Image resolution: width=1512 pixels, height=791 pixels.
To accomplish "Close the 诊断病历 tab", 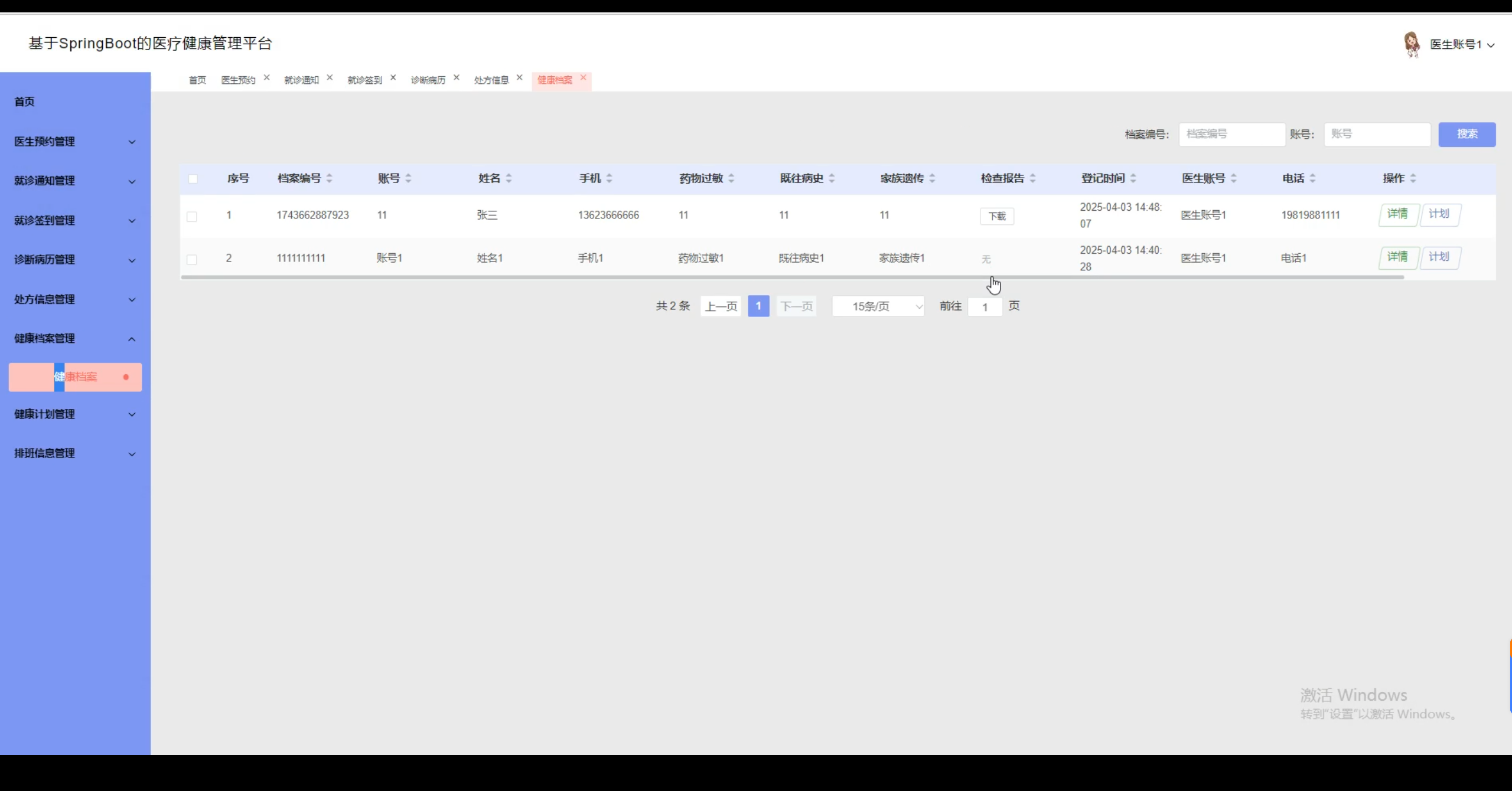I will (x=456, y=77).
